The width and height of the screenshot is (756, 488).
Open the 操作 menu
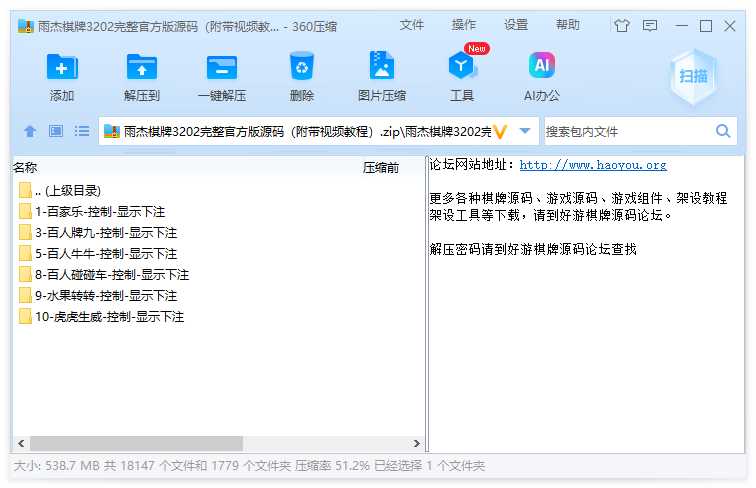point(463,25)
